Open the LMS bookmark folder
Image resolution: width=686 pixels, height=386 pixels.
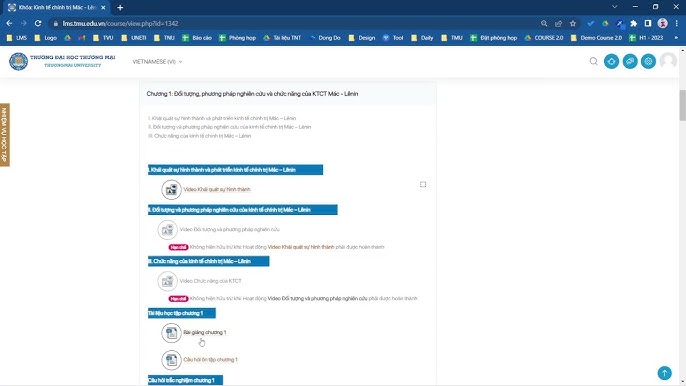pos(17,38)
